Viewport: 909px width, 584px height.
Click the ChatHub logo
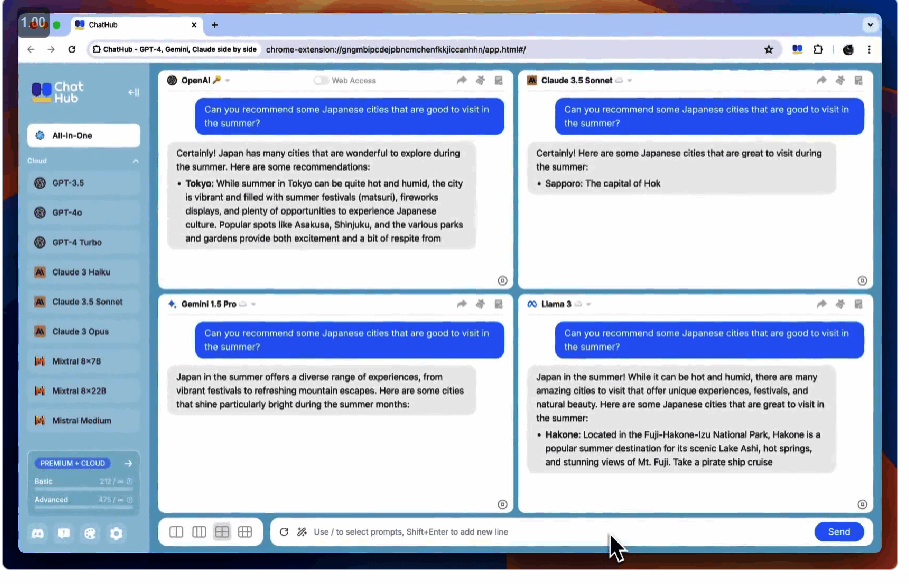(x=58, y=93)
